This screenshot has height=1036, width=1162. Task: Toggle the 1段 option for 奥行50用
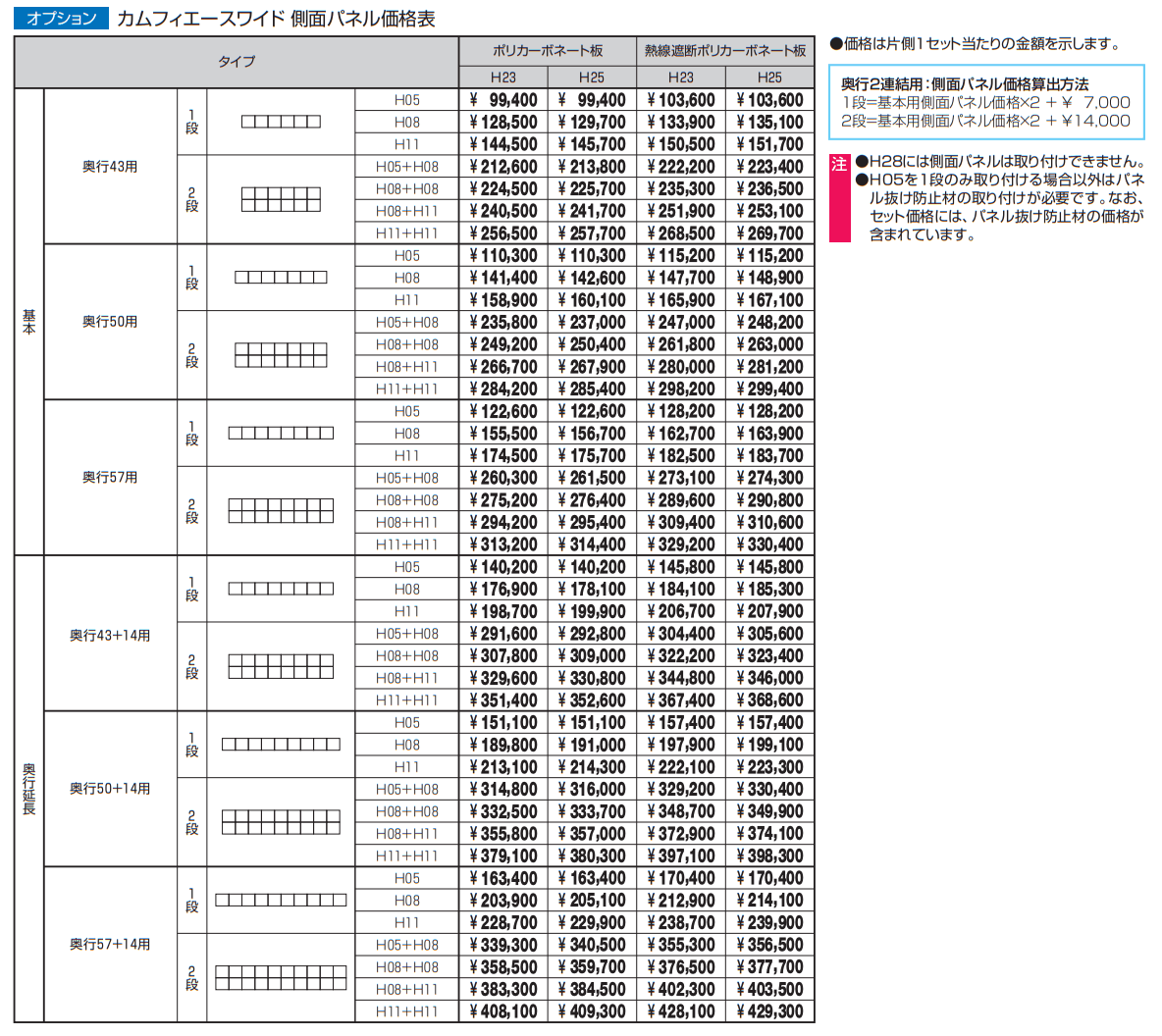point(191,278)
